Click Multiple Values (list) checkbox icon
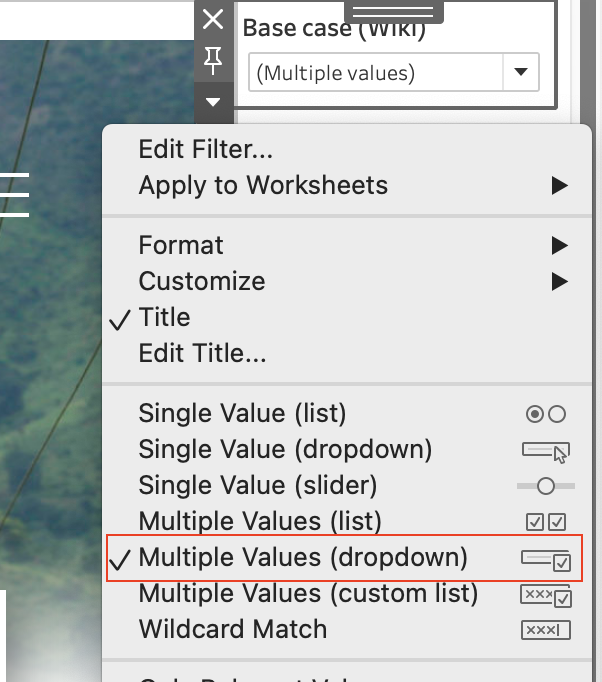The height and width of the screenshot is (682, 602). coord(546,522)
